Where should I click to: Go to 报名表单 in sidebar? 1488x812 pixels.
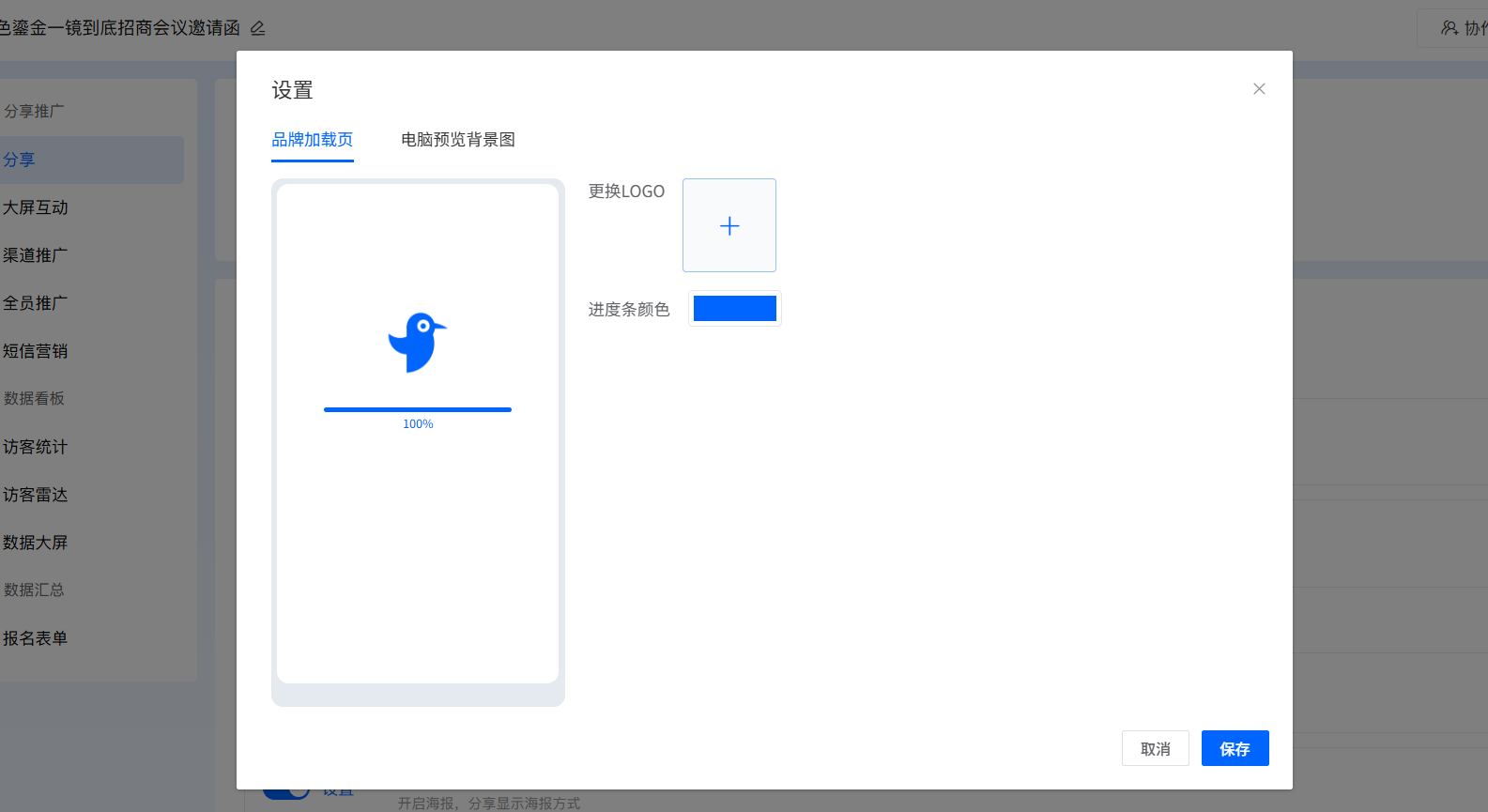(36, 638)
